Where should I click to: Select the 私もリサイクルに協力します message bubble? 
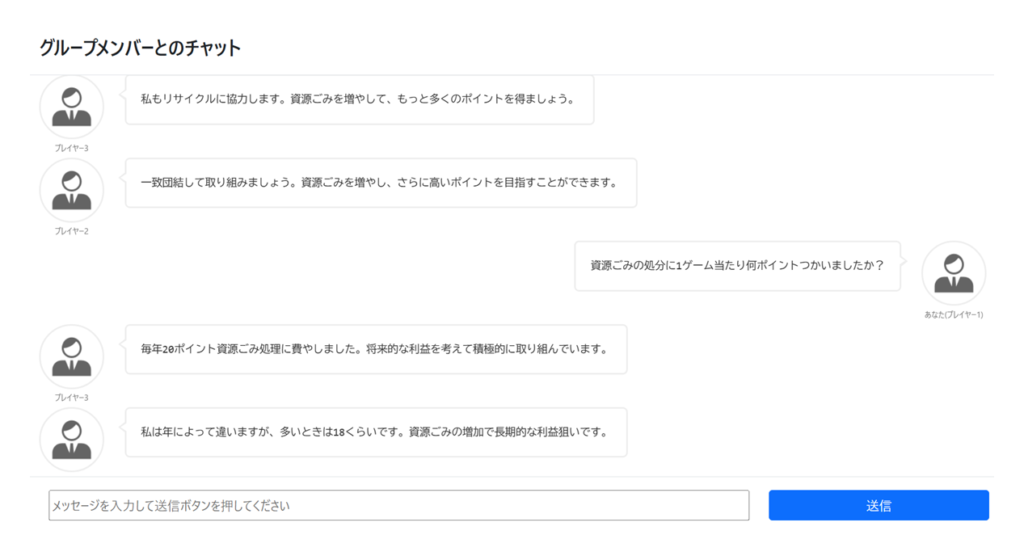point(359,100)
